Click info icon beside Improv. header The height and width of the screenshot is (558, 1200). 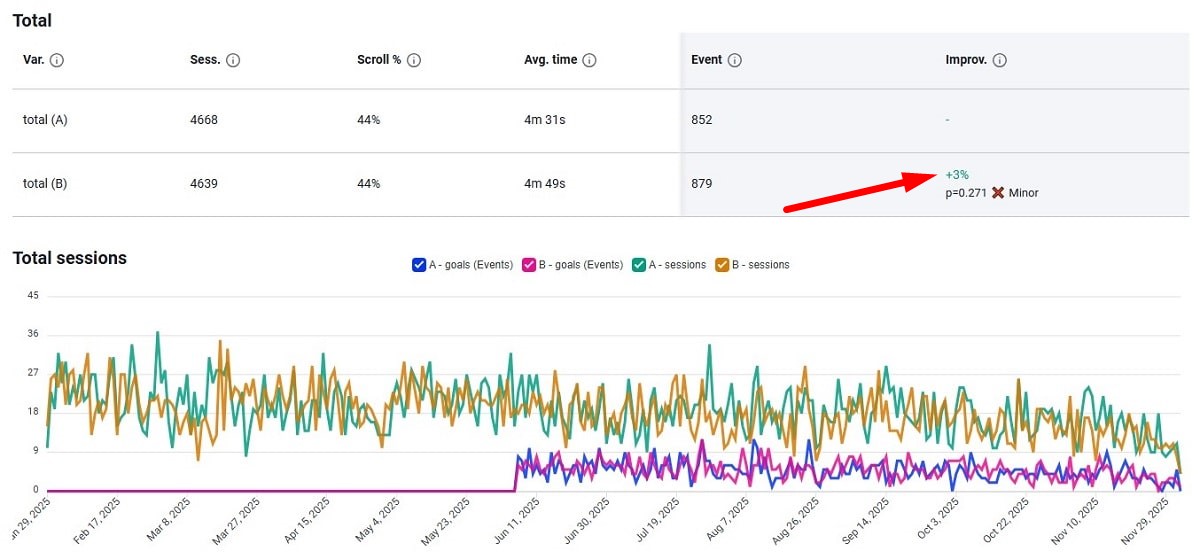(1000, 60)
